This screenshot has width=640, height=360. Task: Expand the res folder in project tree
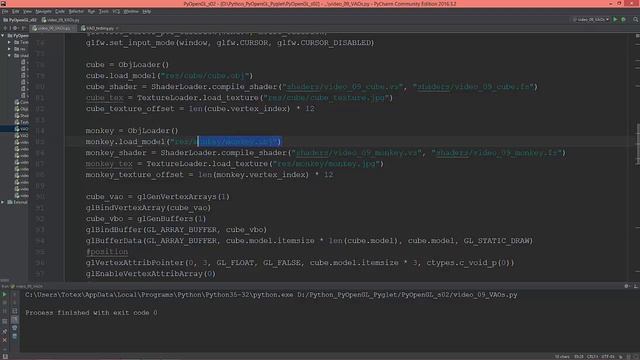pyautogui.click(x=9, y=49)
